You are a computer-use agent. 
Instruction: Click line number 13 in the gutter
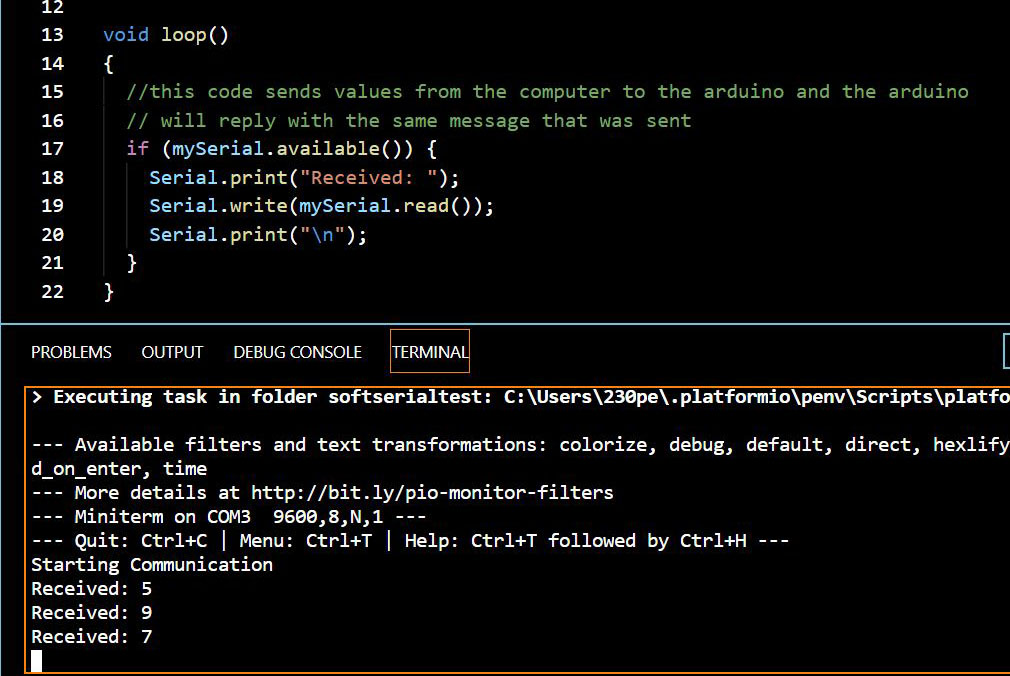[52, 35]
